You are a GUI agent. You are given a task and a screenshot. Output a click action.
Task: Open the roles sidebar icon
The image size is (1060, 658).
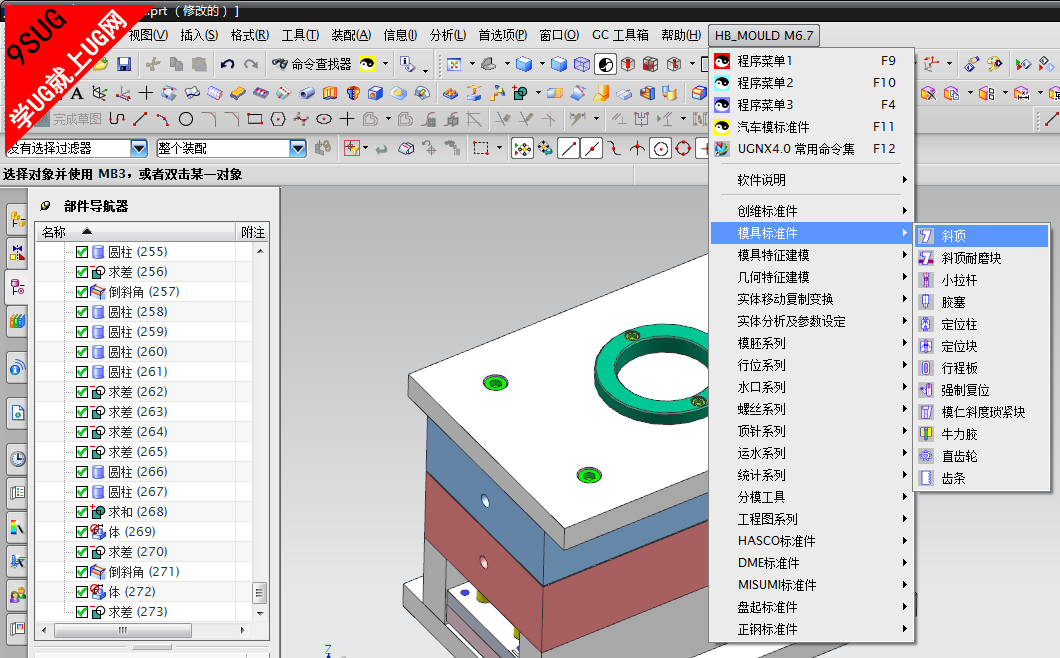click(x=18, y=595)
